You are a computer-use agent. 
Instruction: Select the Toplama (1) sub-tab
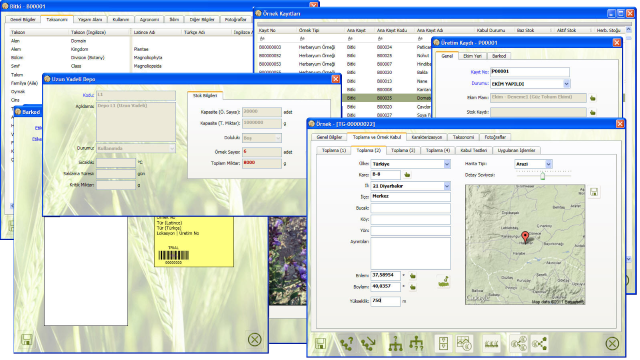pyautogui.click(x=334, y=150)
